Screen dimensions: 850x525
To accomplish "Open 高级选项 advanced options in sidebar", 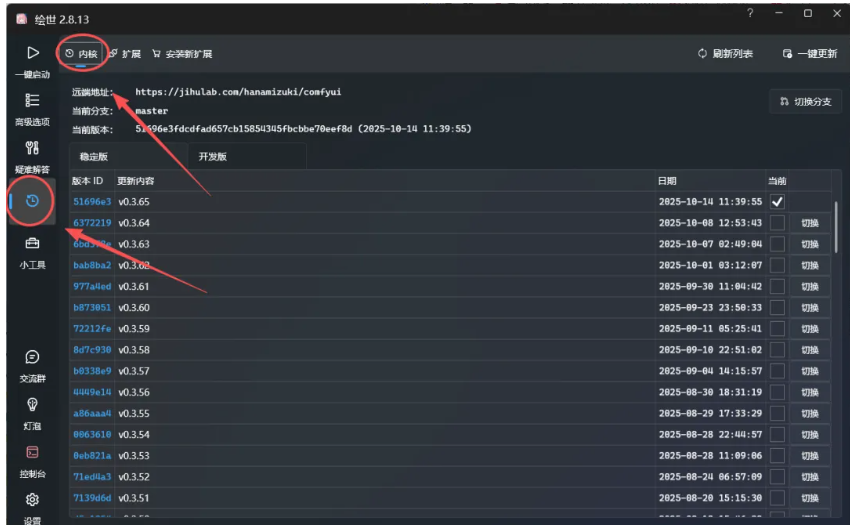I will tap(32, 107).
